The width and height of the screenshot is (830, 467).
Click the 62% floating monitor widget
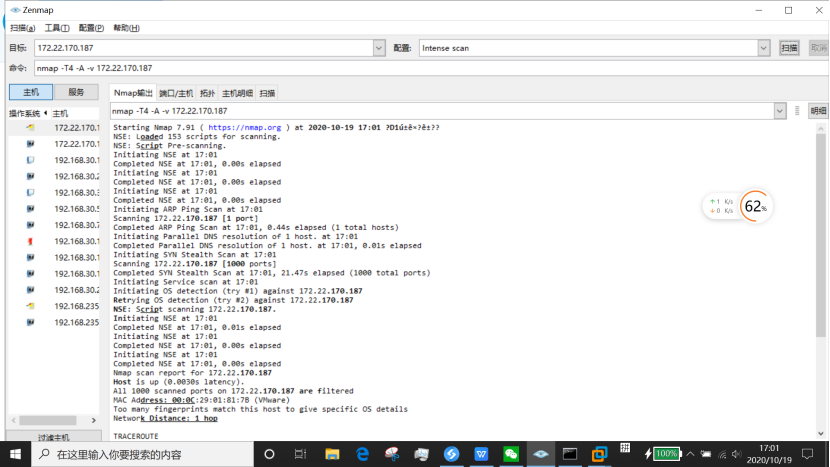(x=755, y=206)
